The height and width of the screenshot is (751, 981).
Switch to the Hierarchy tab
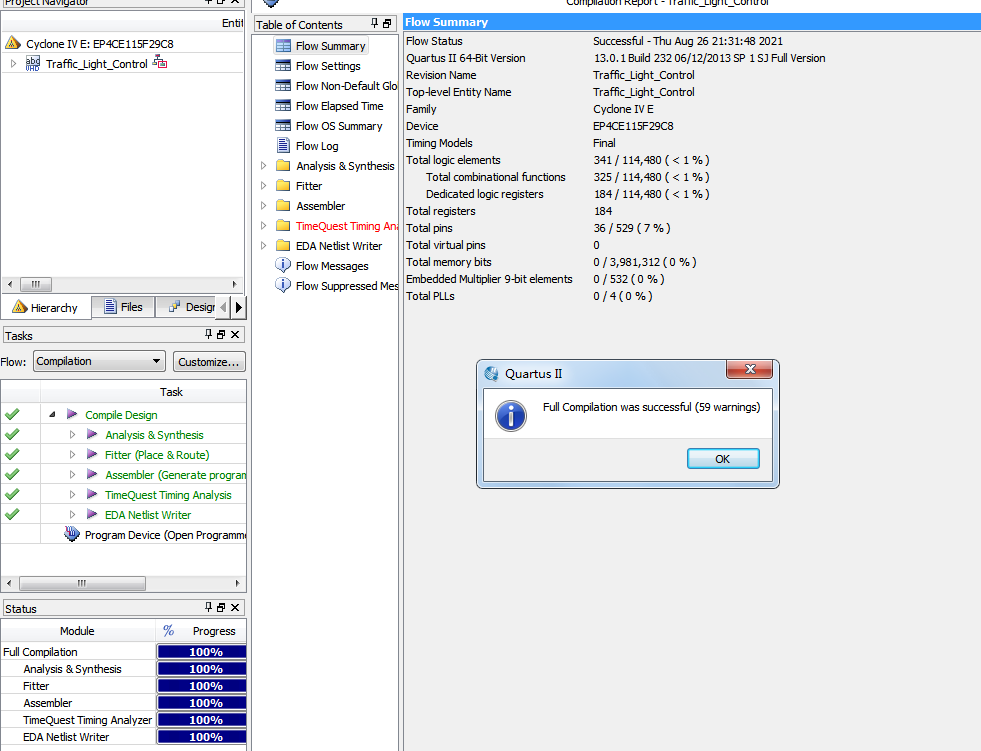coord(45,307)
